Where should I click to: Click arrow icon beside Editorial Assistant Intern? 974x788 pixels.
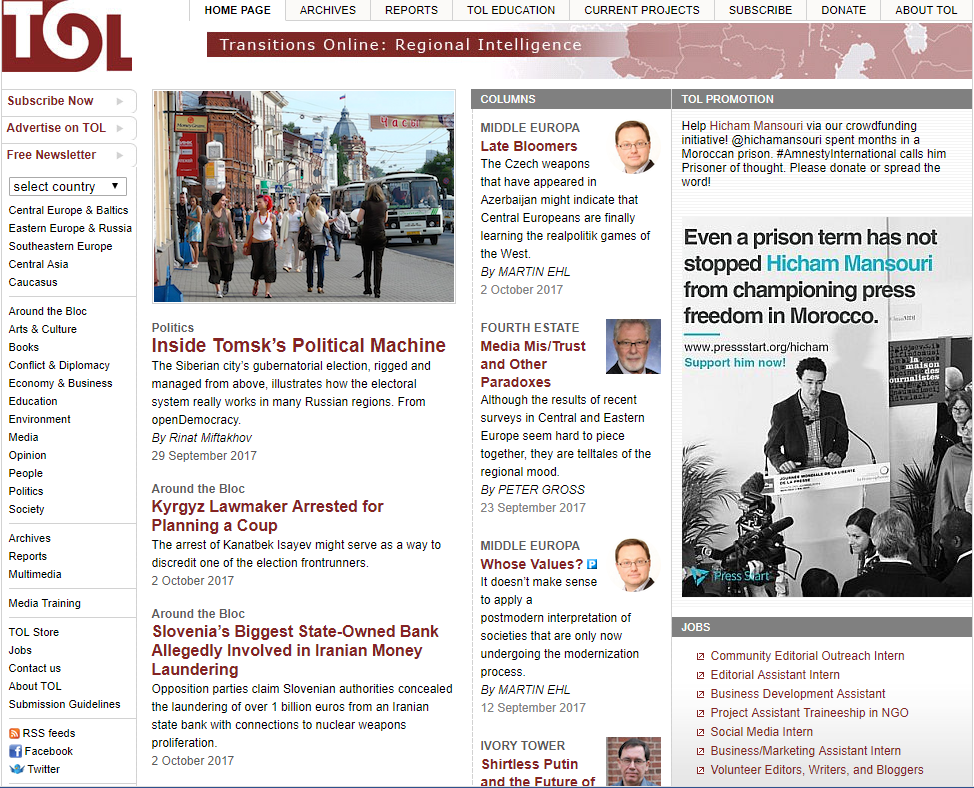[701, 675]
